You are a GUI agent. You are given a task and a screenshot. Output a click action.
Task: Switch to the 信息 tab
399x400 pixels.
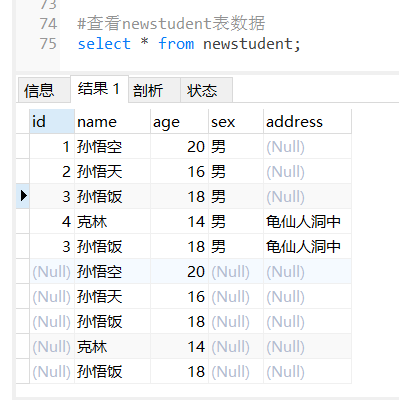(x=44, y=90)
